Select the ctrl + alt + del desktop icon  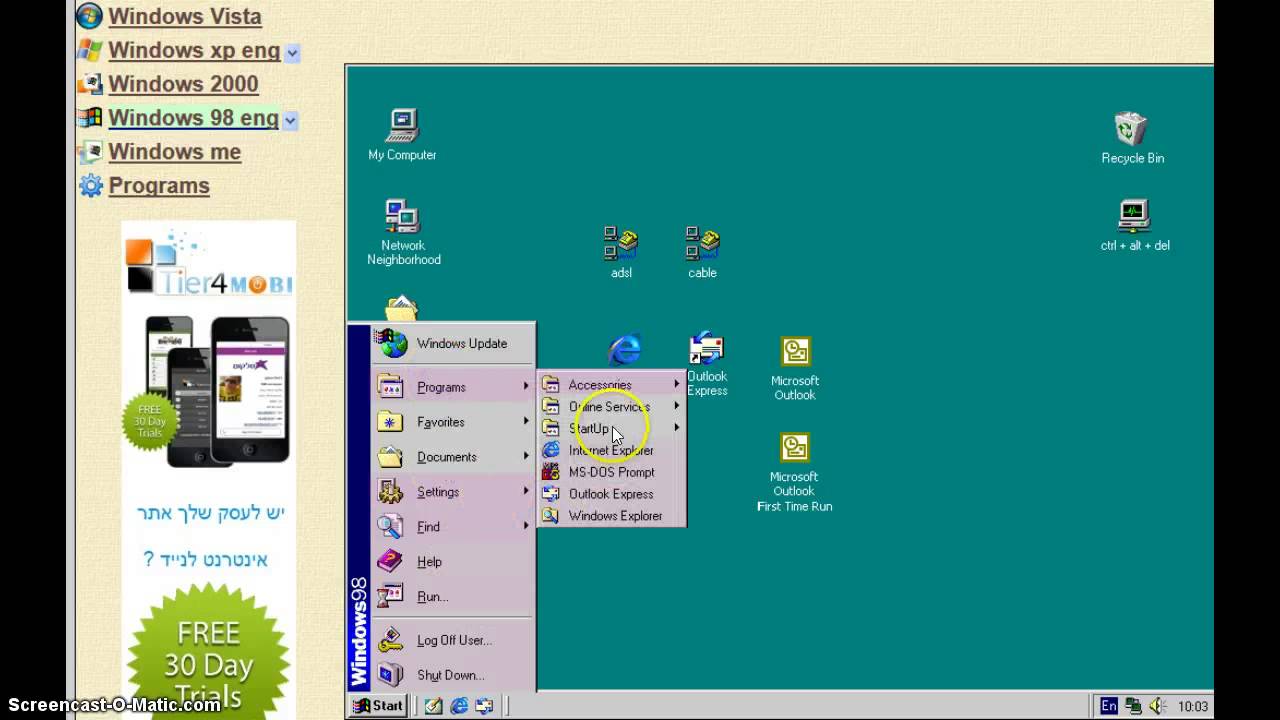click(1134, 225)
